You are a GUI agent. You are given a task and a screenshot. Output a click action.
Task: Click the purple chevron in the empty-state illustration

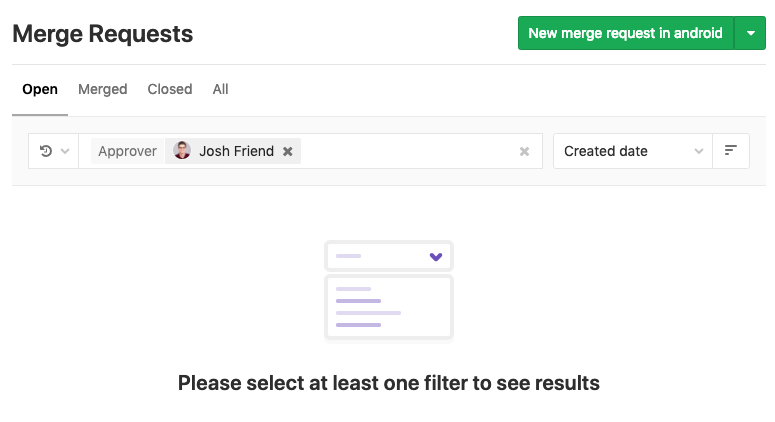point(435,257)
